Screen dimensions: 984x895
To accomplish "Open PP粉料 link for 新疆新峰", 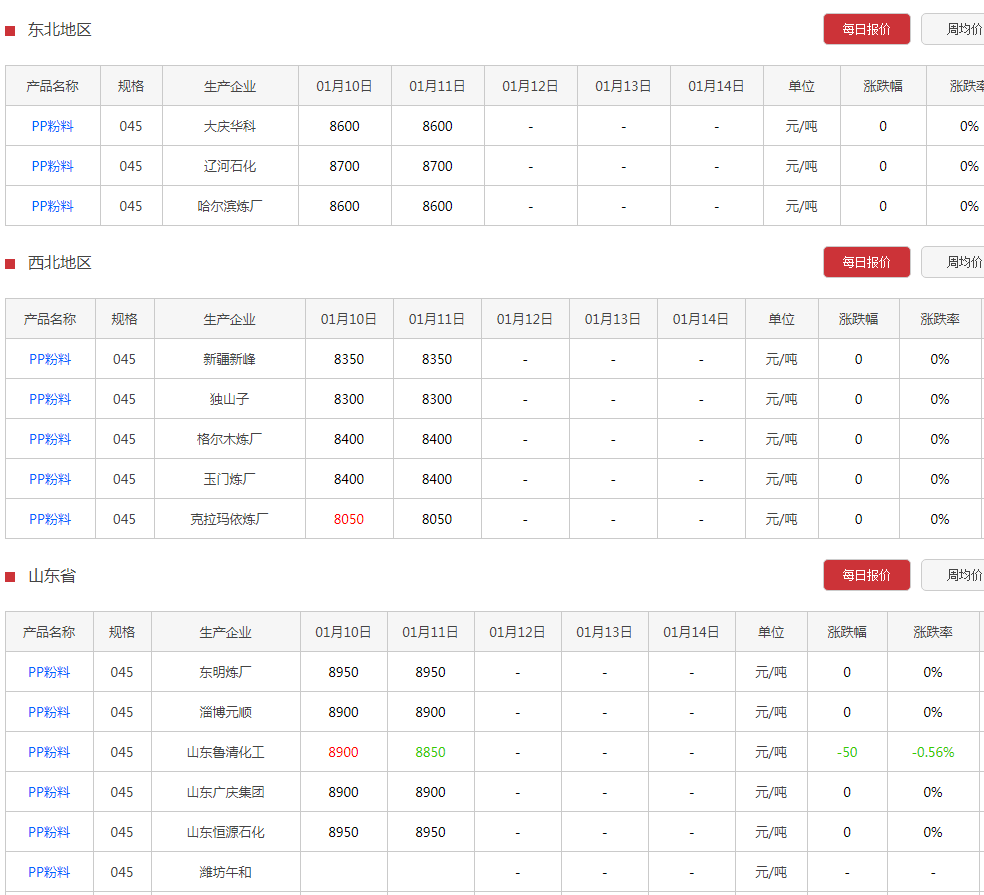I will [50, 359].
